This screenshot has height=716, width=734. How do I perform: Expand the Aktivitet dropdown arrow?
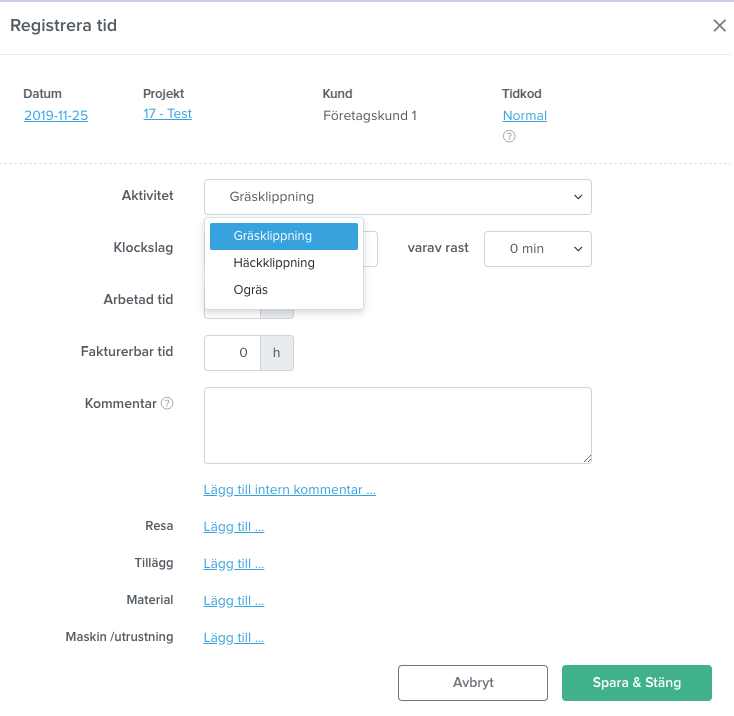click(x=578, y=197)
